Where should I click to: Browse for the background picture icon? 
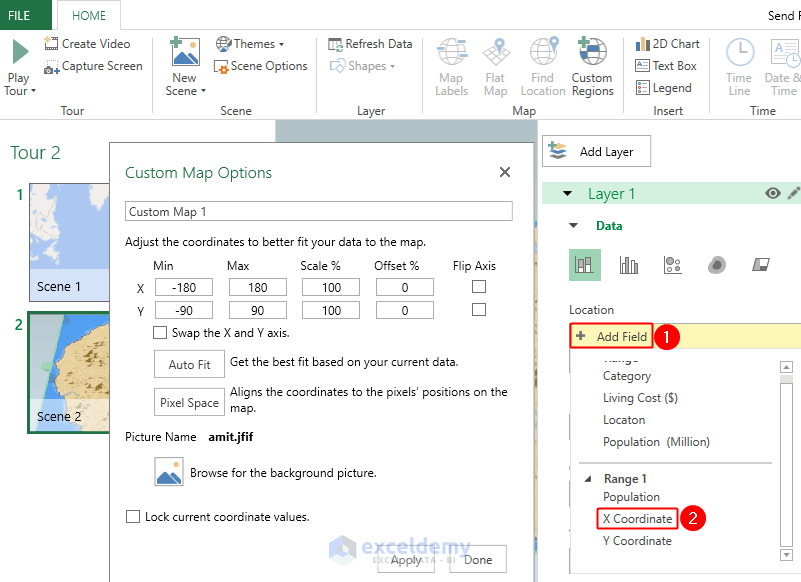coord(169,472)
